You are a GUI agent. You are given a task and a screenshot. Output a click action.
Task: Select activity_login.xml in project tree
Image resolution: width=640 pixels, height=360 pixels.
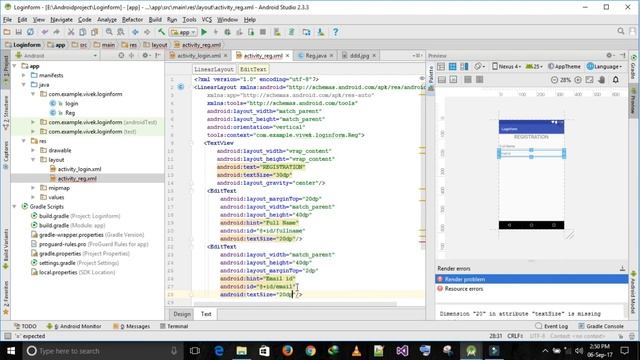tap(79, 169)
